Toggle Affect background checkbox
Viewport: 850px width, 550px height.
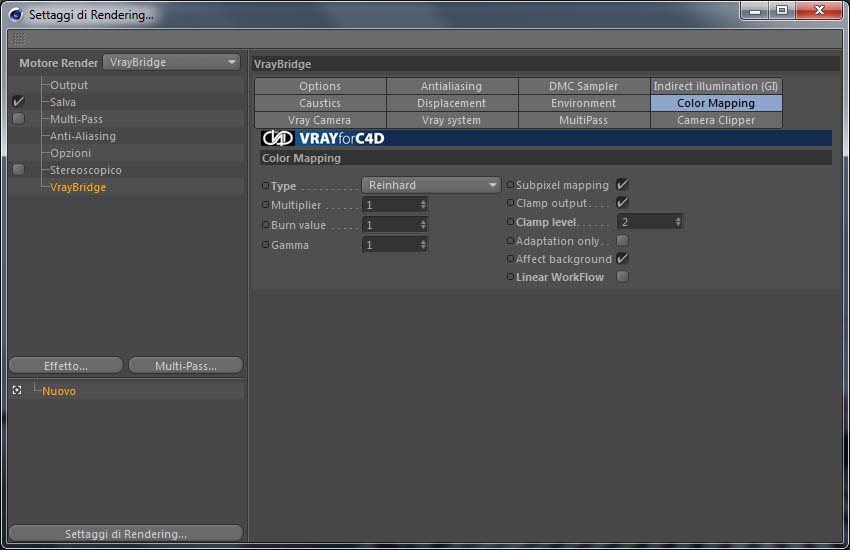[622, 258]
